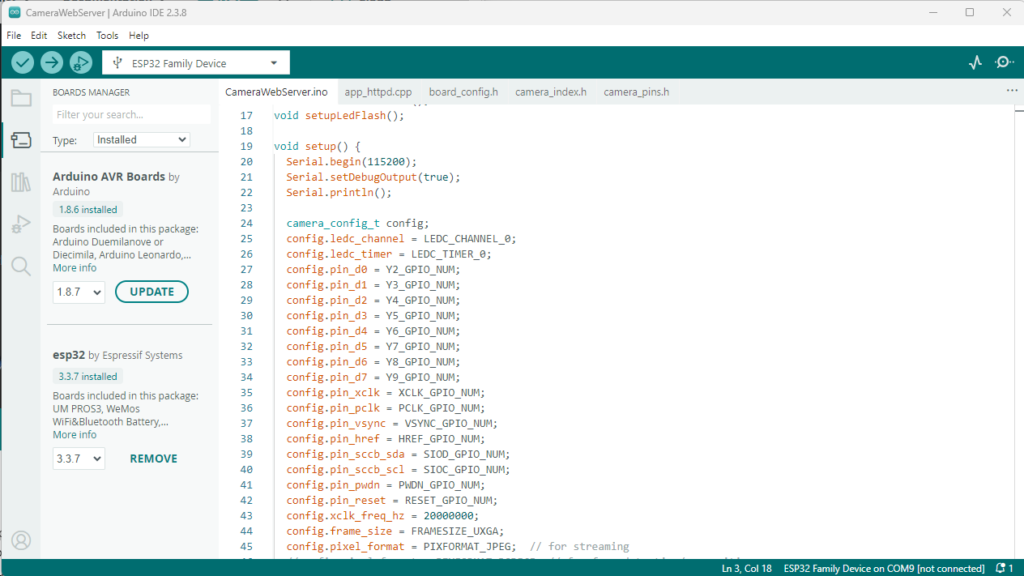
Task: Start the Debug toolbar icon
Action: [80, 63]
